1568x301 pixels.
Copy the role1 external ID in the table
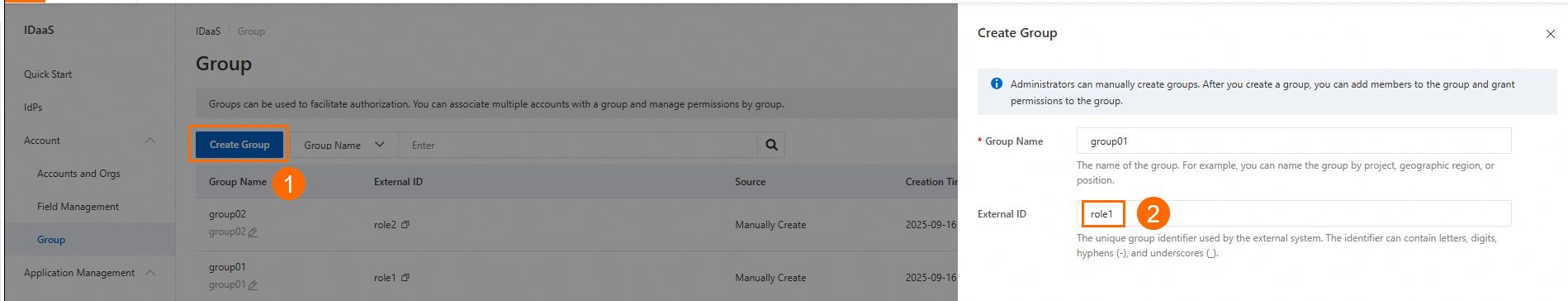(x=405, y=278)
